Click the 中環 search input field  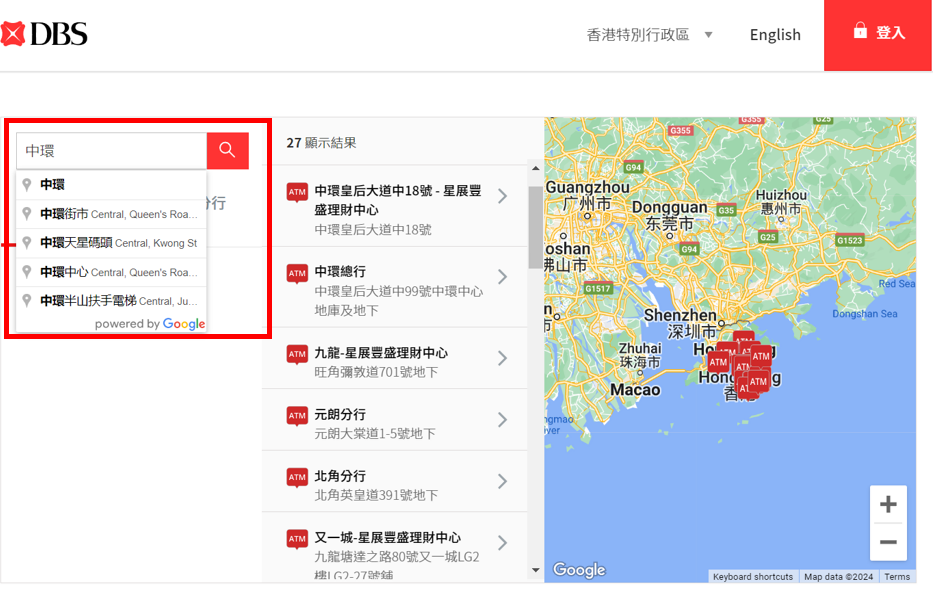click(112, 151)
